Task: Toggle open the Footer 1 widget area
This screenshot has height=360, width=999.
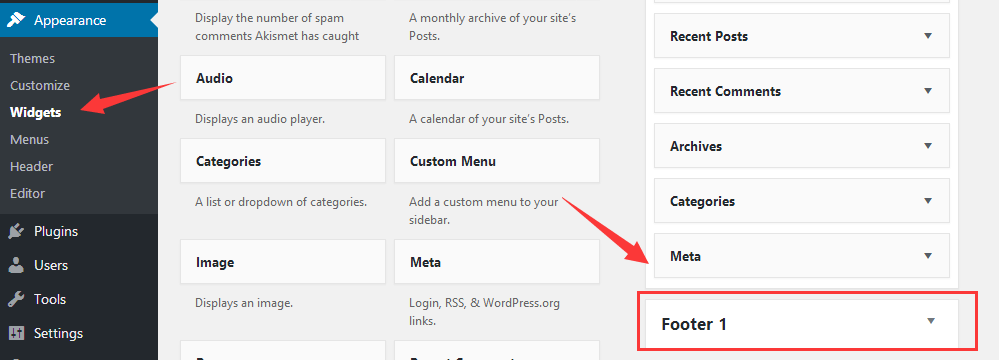Action: (931, 321)
